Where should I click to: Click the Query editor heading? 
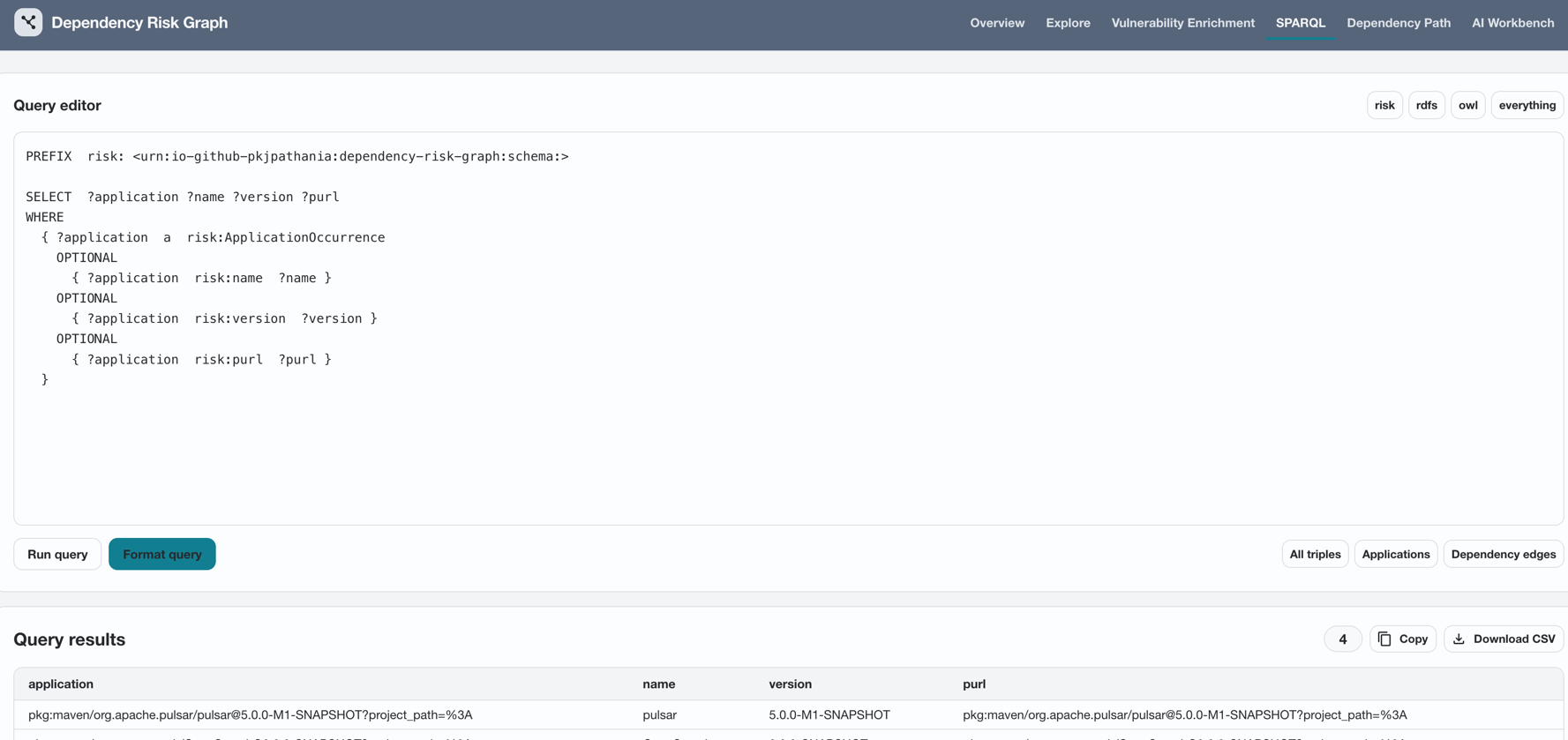[x=57, y=106]
